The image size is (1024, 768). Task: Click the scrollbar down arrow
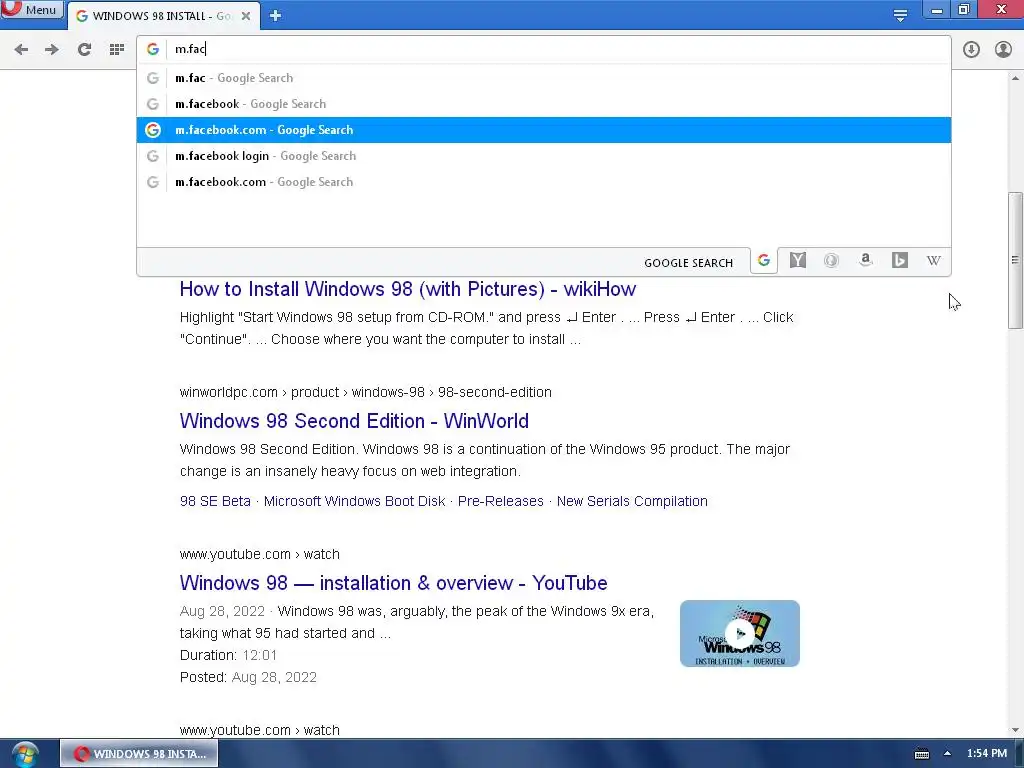pos(1015,730)
